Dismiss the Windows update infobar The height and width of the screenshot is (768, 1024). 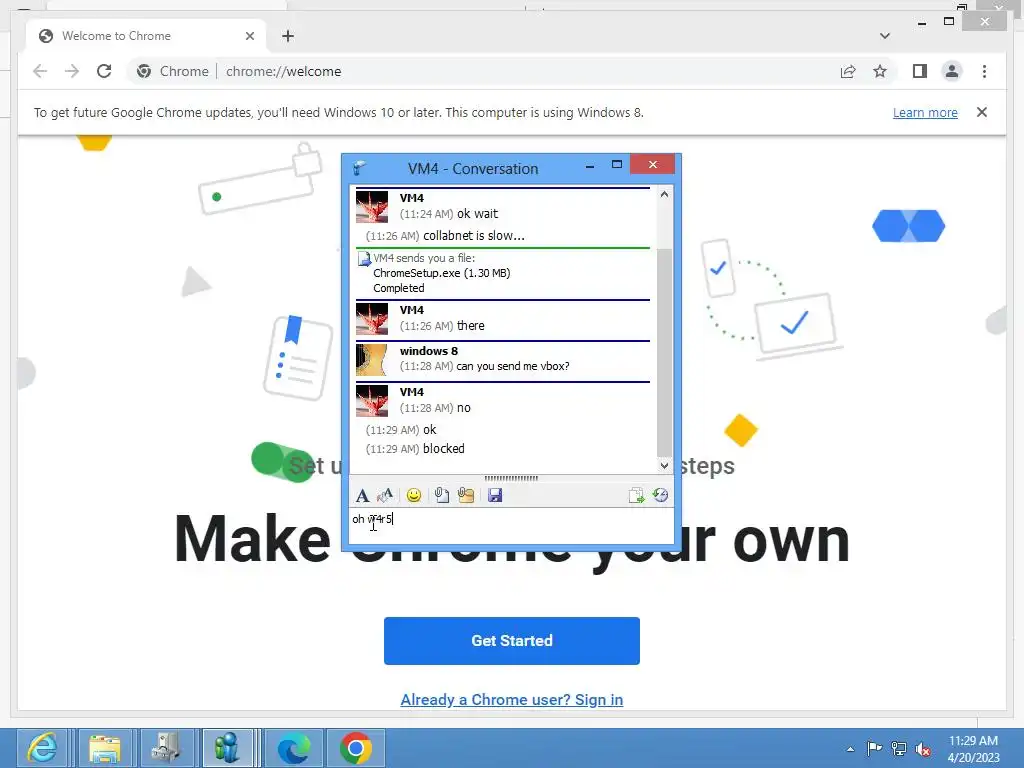pos(982,112)
